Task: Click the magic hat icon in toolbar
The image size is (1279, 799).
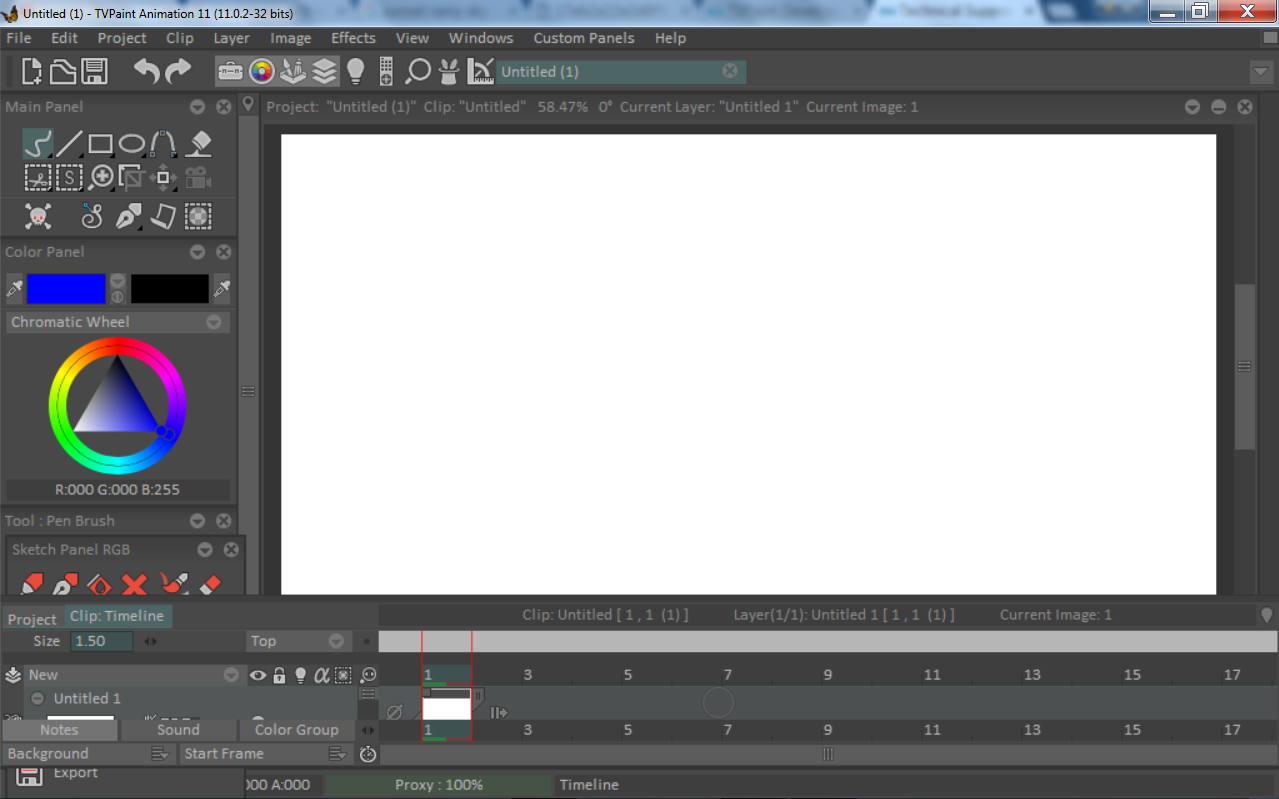Action: click(x=449, y=71)
